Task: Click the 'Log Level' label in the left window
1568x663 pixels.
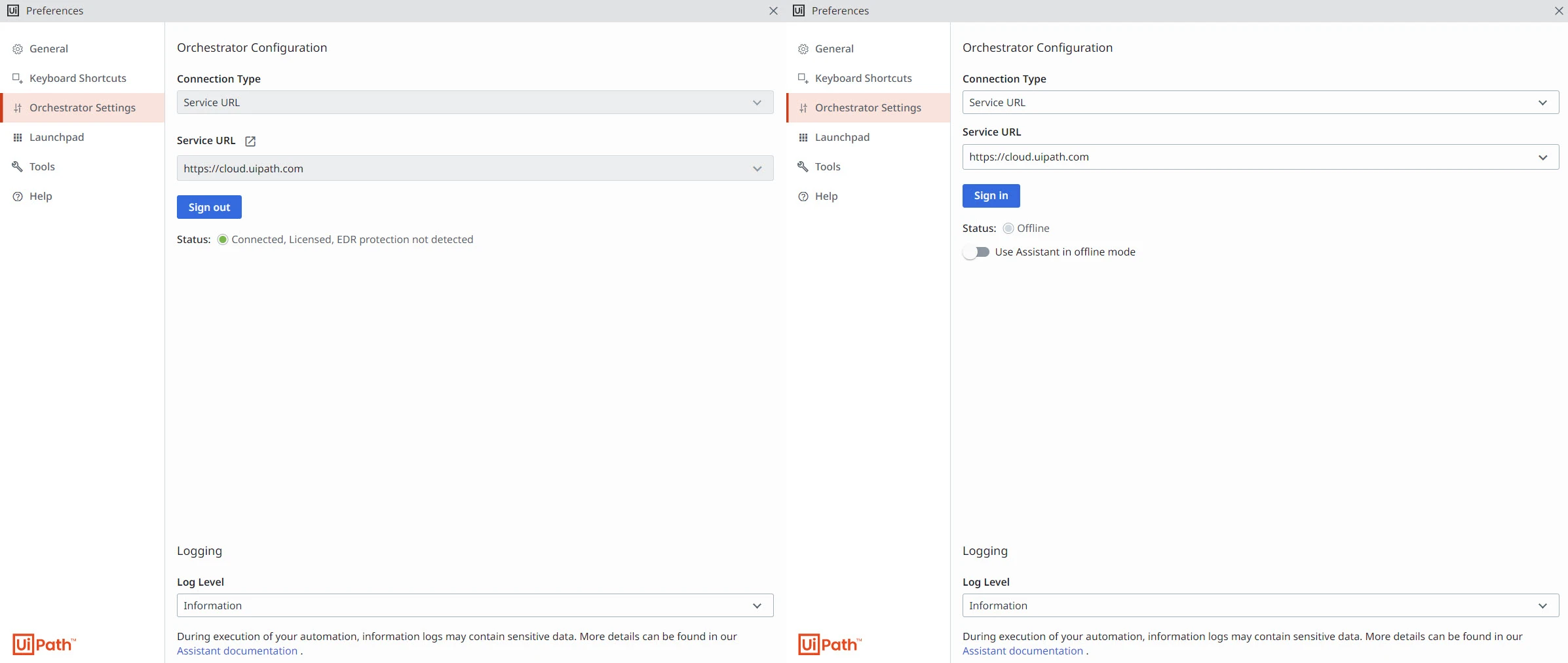Action: tap(201, 582)
